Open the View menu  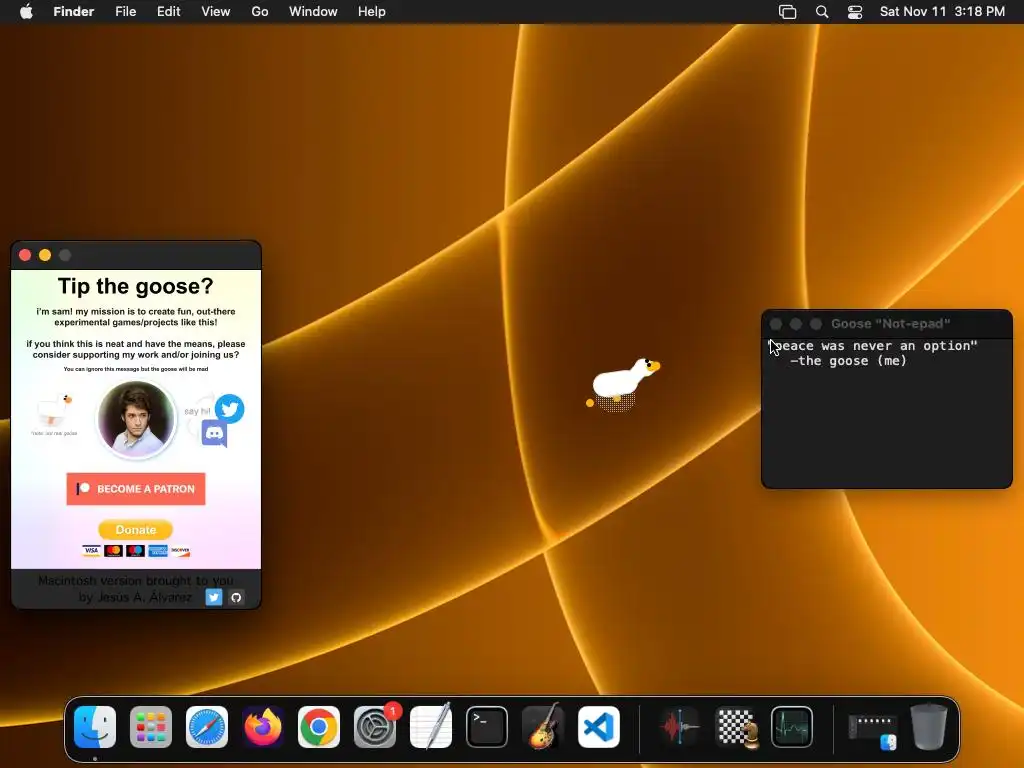tap(216, 12)
